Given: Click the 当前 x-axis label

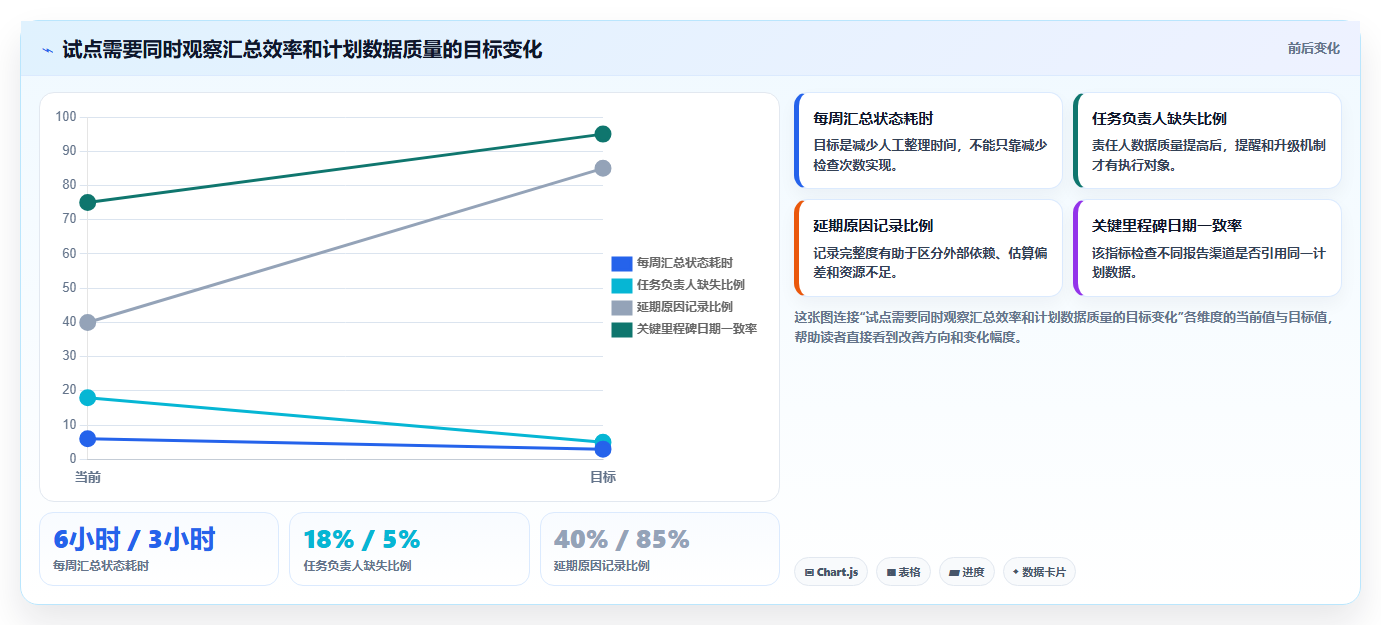Looking at the screenshot, I should pyautogui.click(x=88, y=477).
